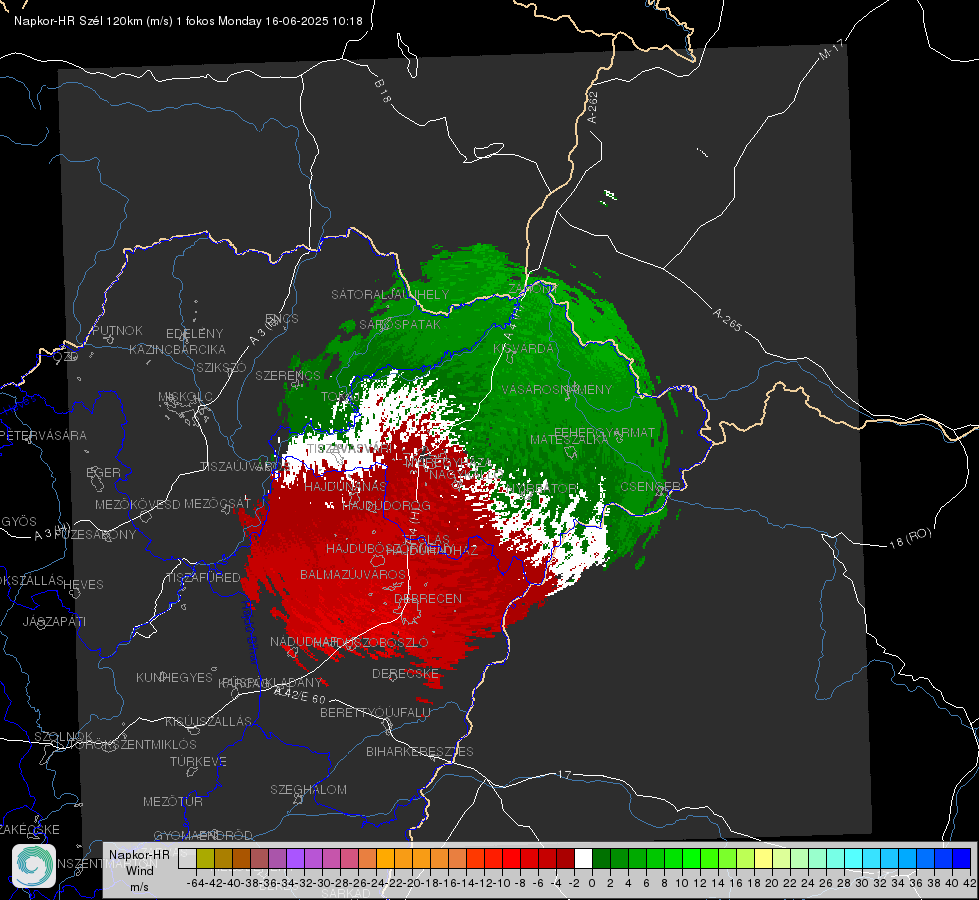The image size is (979, 900).
Task: Select the deep blue swatch at 40-42
Action: click(x=962, y=858)
